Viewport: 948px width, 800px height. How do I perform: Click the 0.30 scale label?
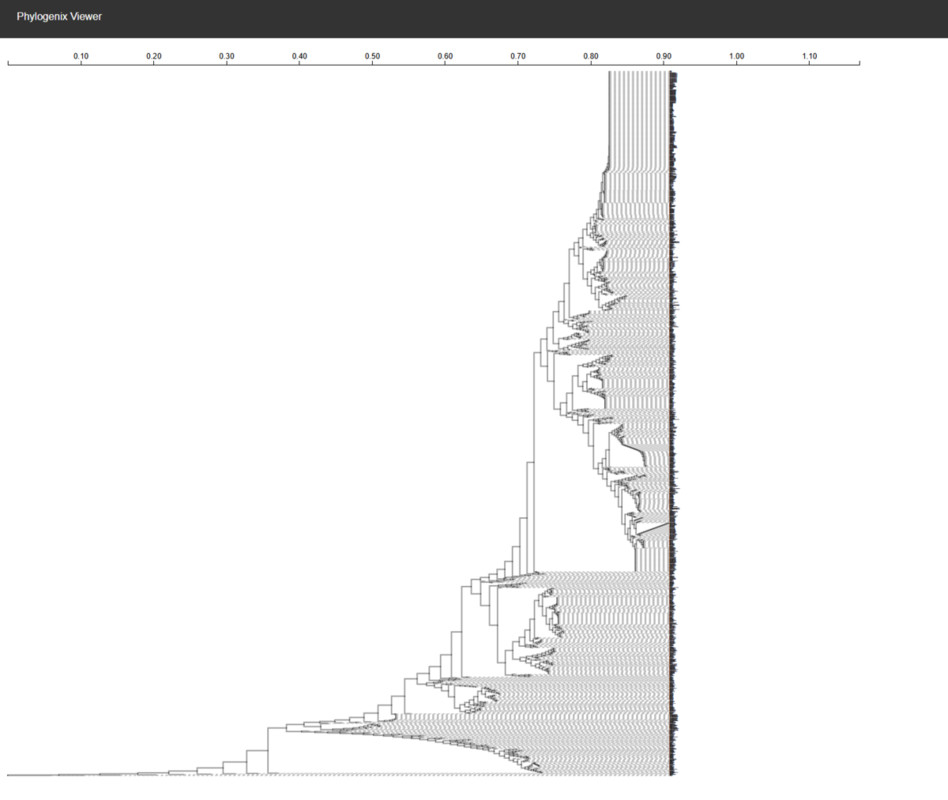(227, 56)
